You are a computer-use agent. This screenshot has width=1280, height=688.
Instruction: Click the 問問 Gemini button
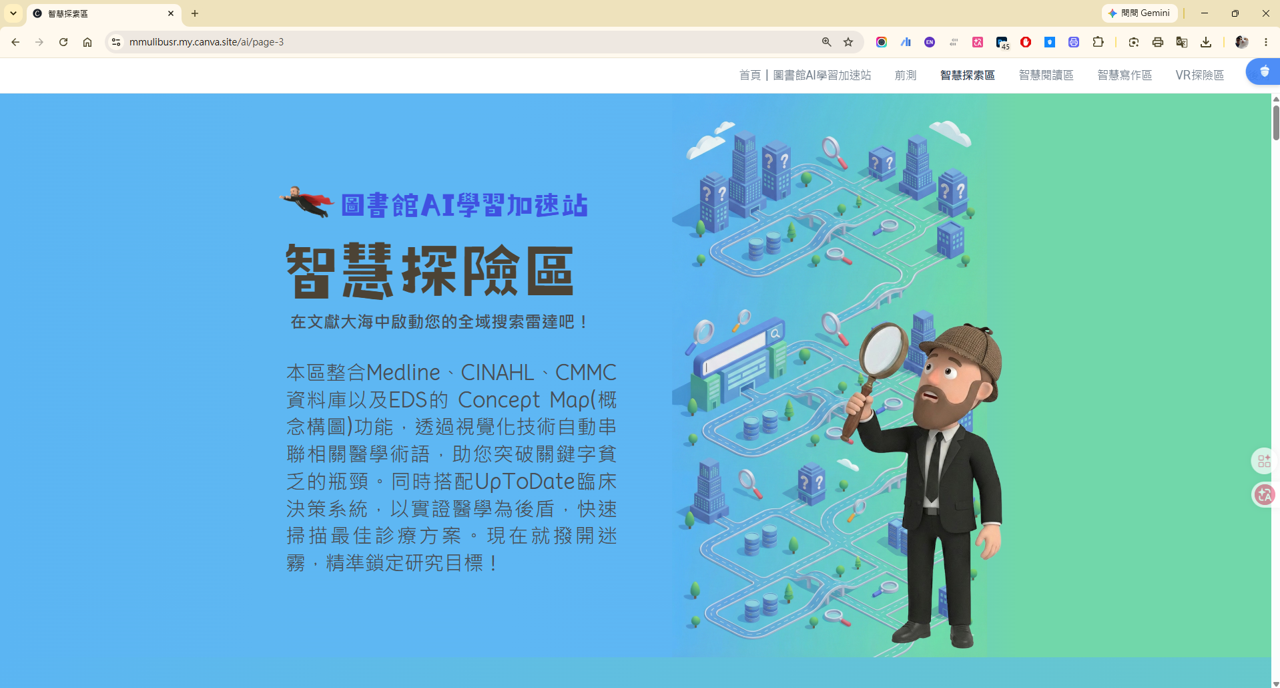[1140, 13]
